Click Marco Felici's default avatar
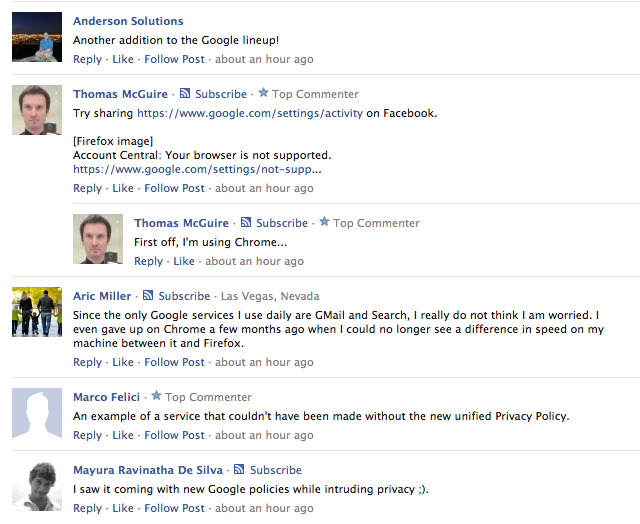 37,412
